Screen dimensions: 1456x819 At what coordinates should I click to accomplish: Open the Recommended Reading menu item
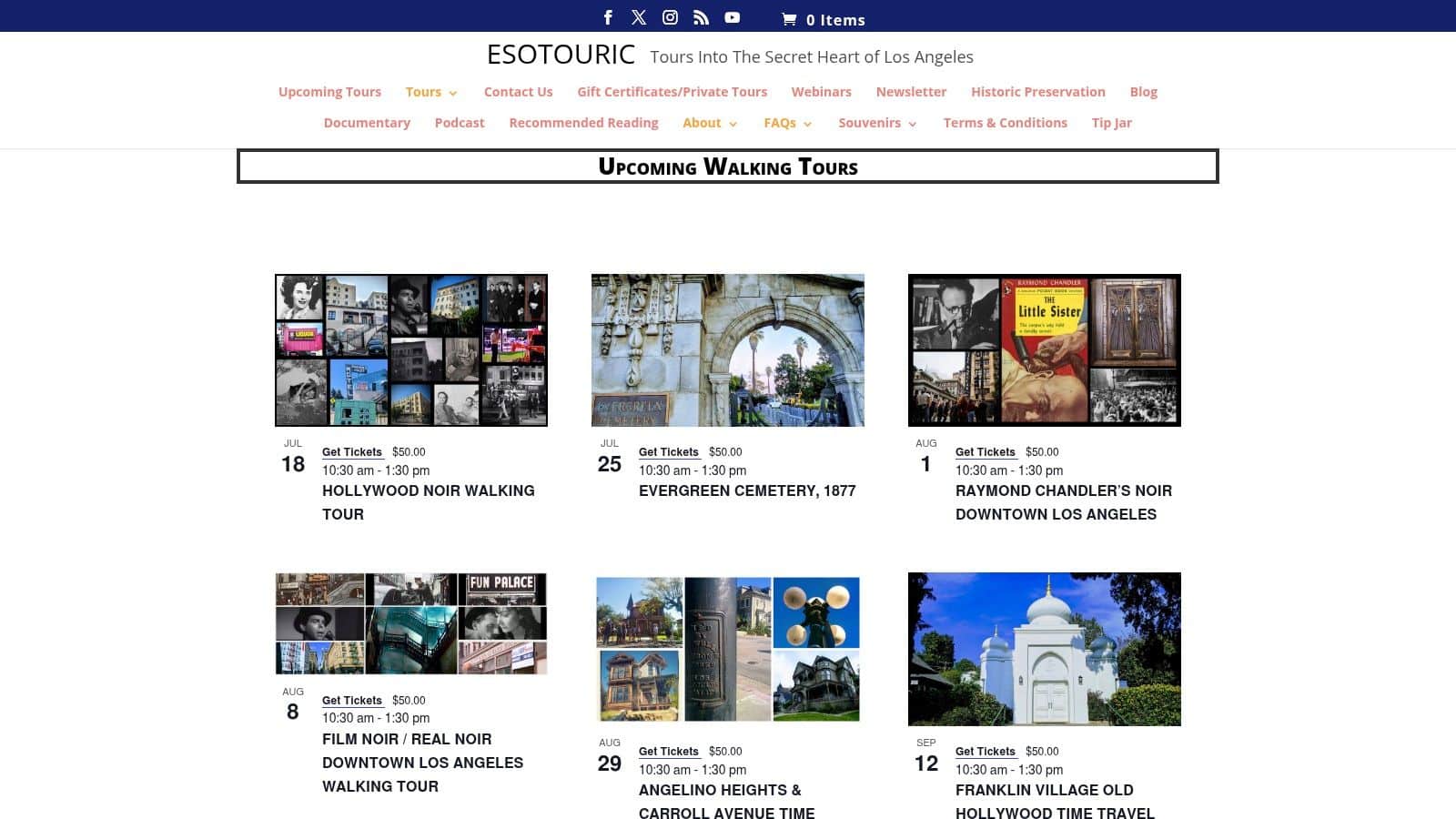(583, 123)
